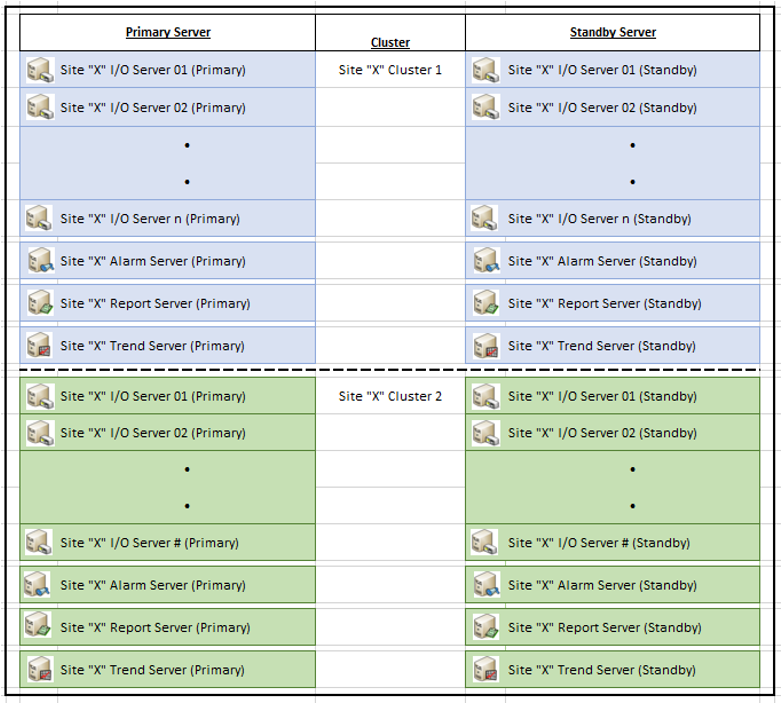Viewport: 781px width, 703px height.
Task: Click Cluster 2 Trend Server (Standby) text
Action: (x=602, y=670)
